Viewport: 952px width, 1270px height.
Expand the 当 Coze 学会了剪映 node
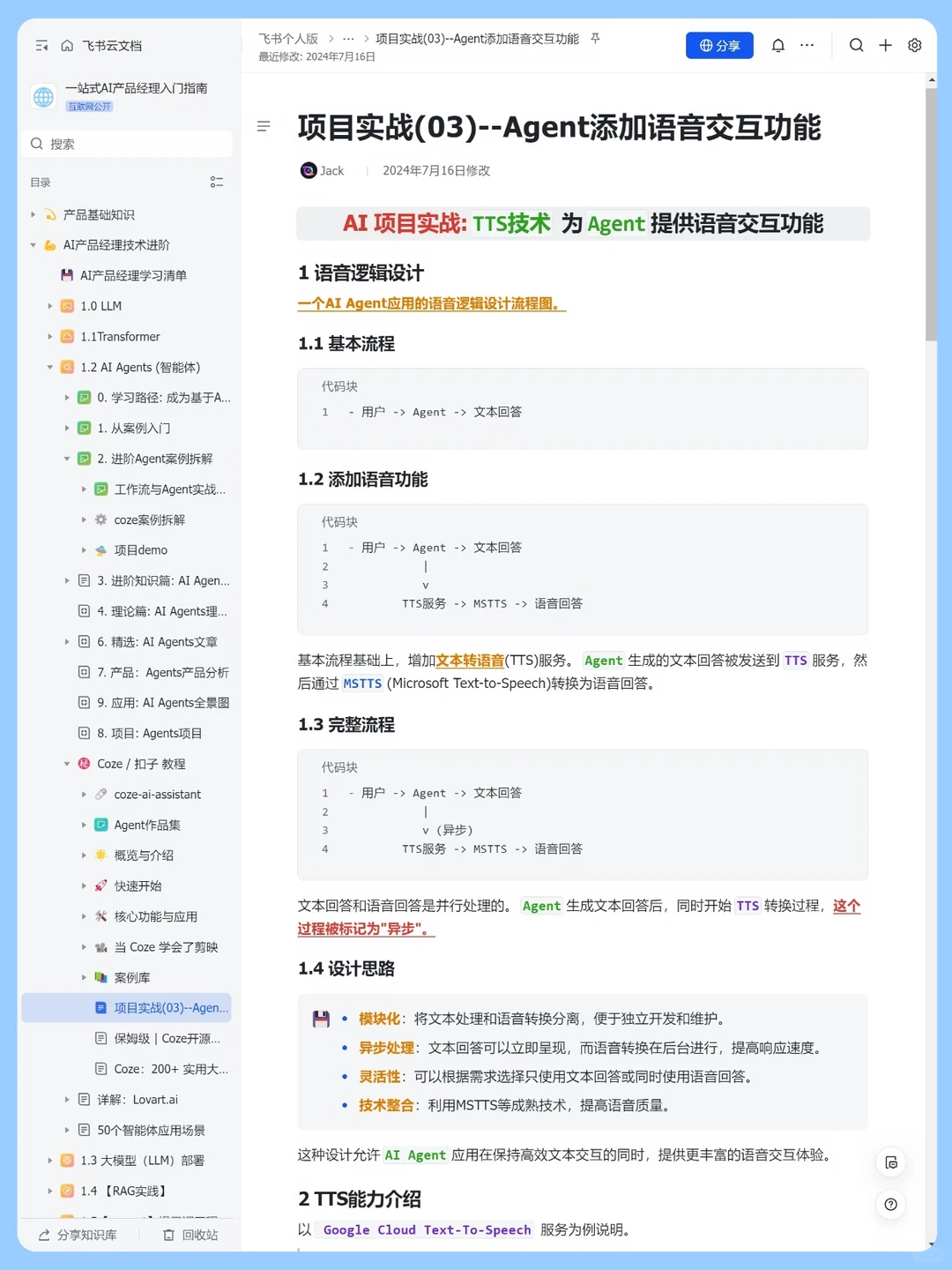coord(84,947)
